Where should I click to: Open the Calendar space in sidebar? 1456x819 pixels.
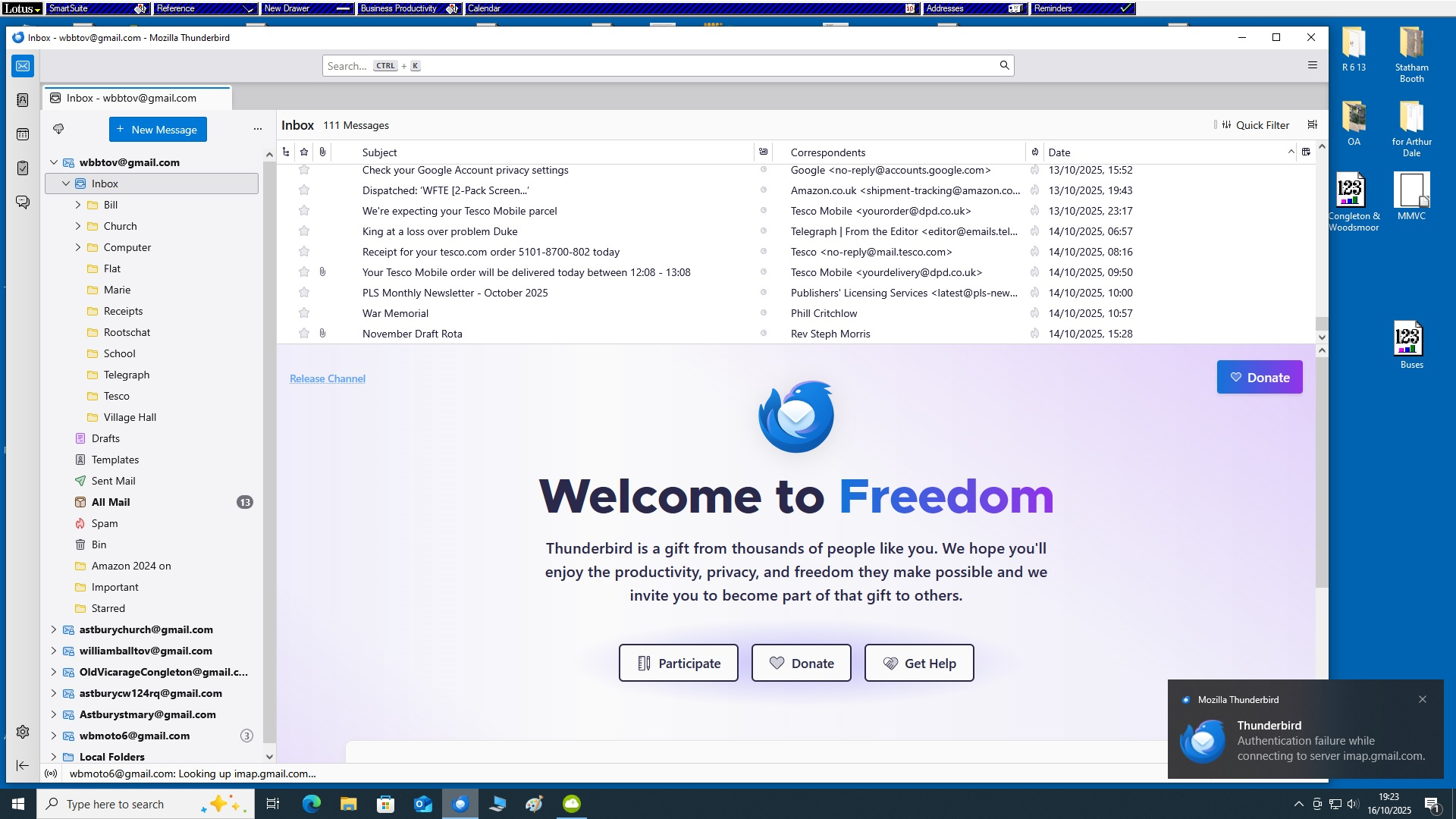point(23,134)
